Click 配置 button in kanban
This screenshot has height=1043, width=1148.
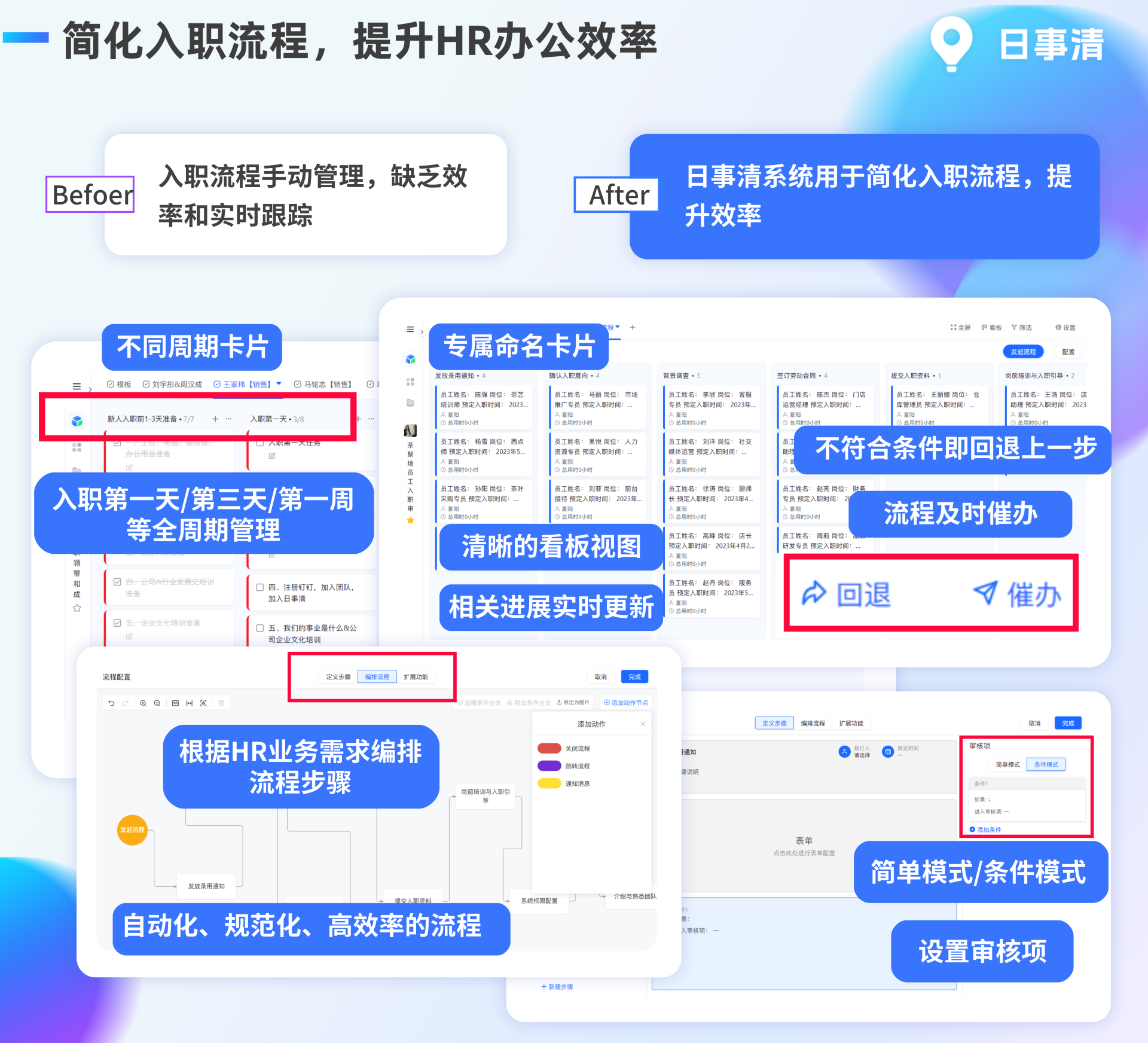tap(1068, 352)
